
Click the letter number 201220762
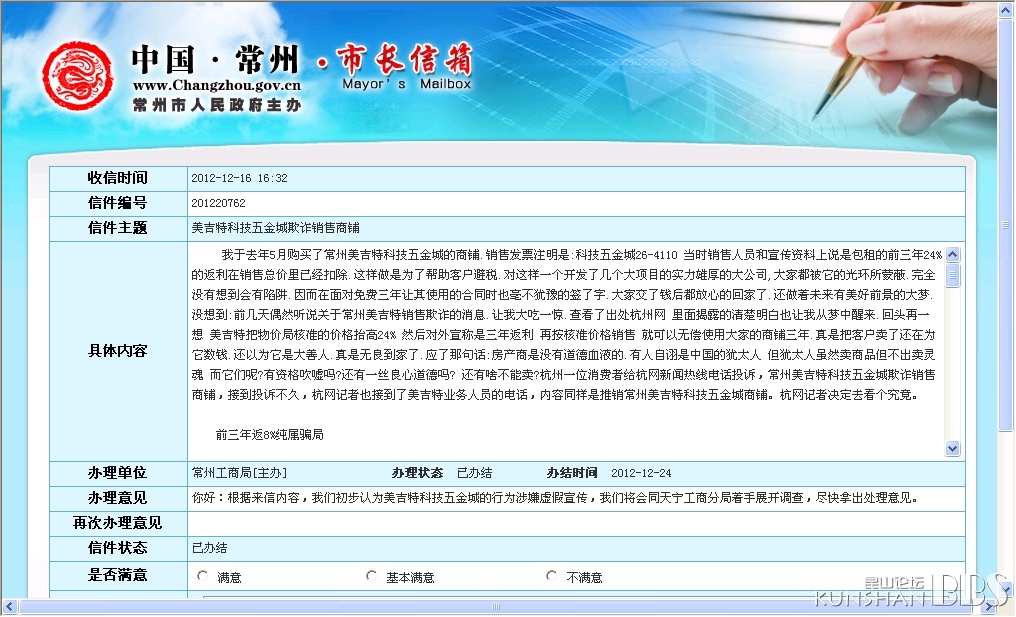point(218,204)
